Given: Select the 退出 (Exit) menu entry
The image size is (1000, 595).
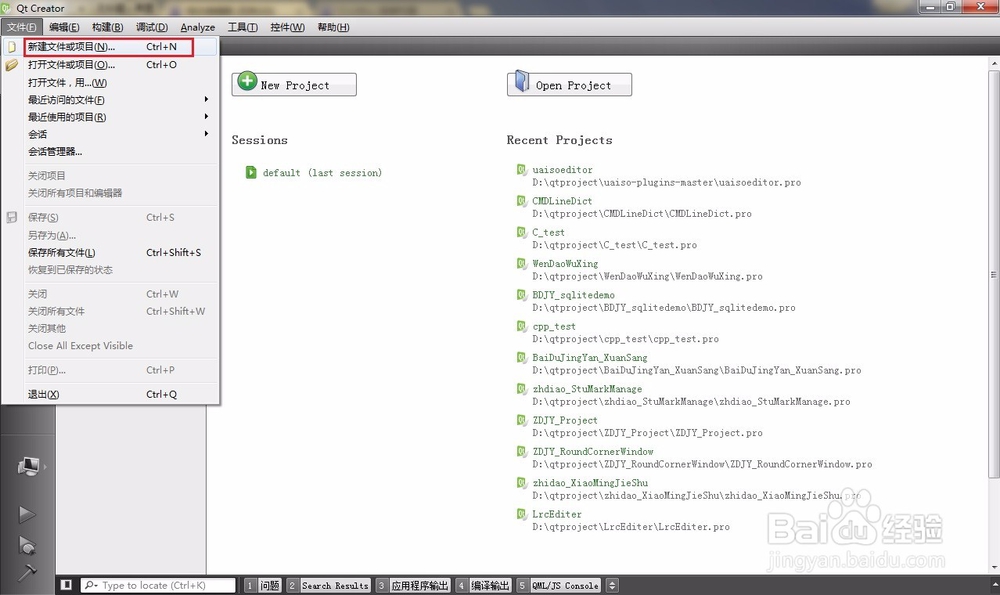Looking at the screenshot, I should pos(110,394).
